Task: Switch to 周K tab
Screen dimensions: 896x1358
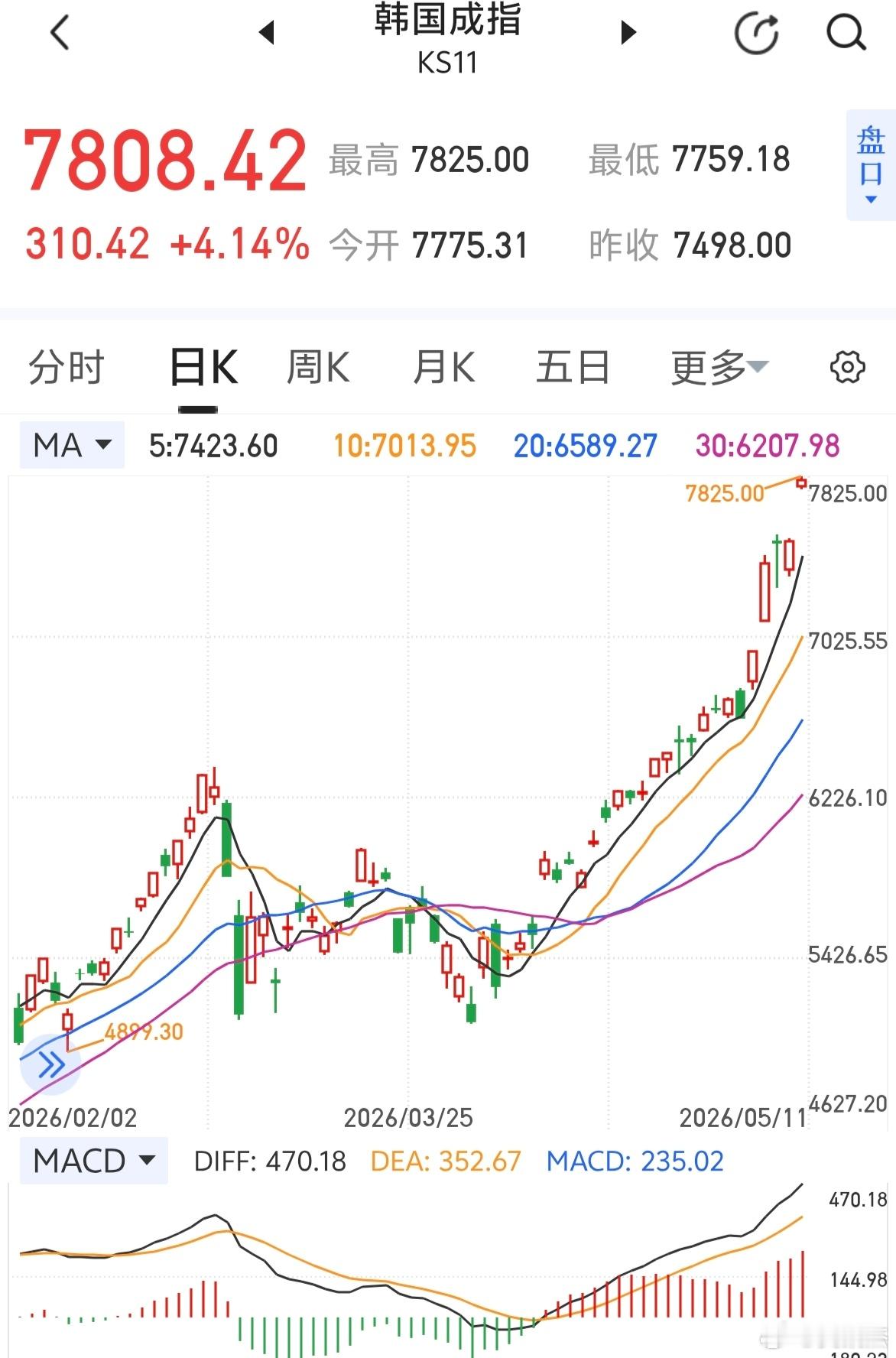Action: click(318, 368)
